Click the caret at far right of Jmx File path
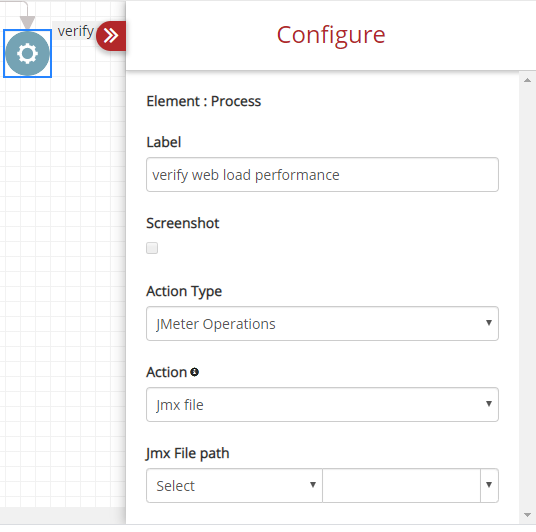The height and width of the screenshot is (532, 536). [489, 485]
